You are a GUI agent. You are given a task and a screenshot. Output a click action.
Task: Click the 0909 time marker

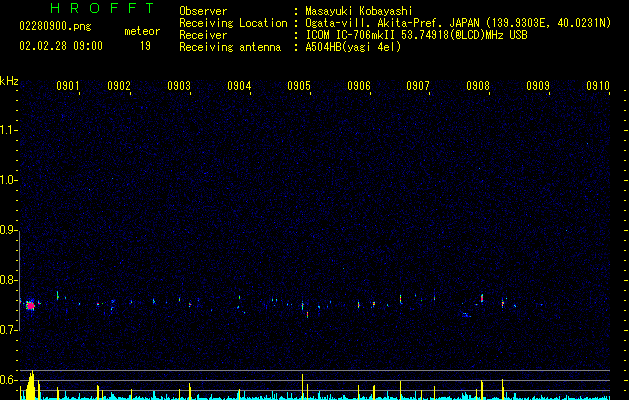[538, 86]
